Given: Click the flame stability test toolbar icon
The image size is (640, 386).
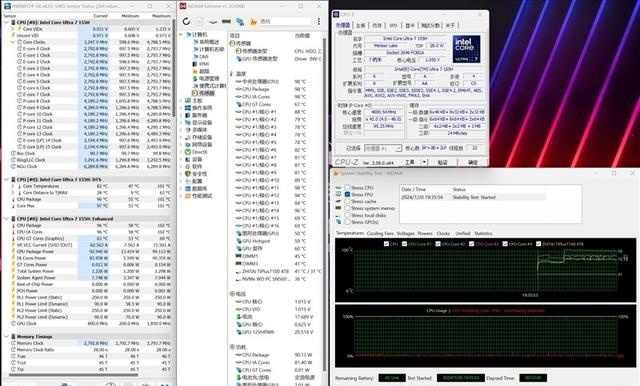Looking at the screenshot, I should tap(253, 22).
